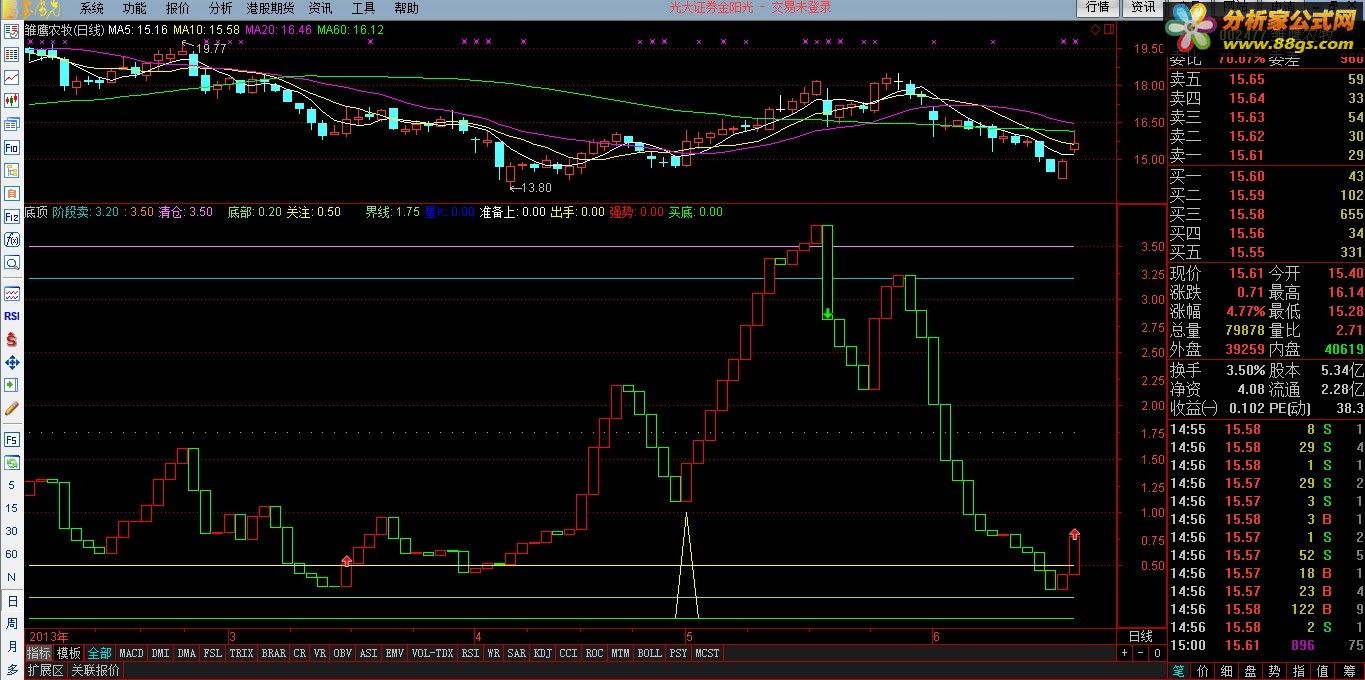Open the 日线 period selector

pos(1140,636)
